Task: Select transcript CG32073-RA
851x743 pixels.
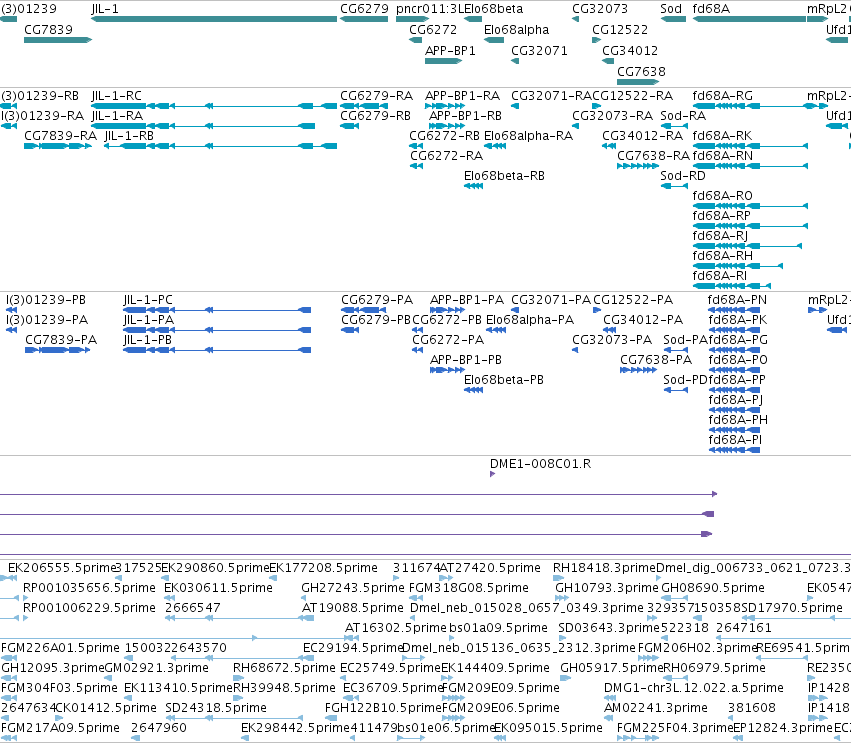Action: coord(612,116)
